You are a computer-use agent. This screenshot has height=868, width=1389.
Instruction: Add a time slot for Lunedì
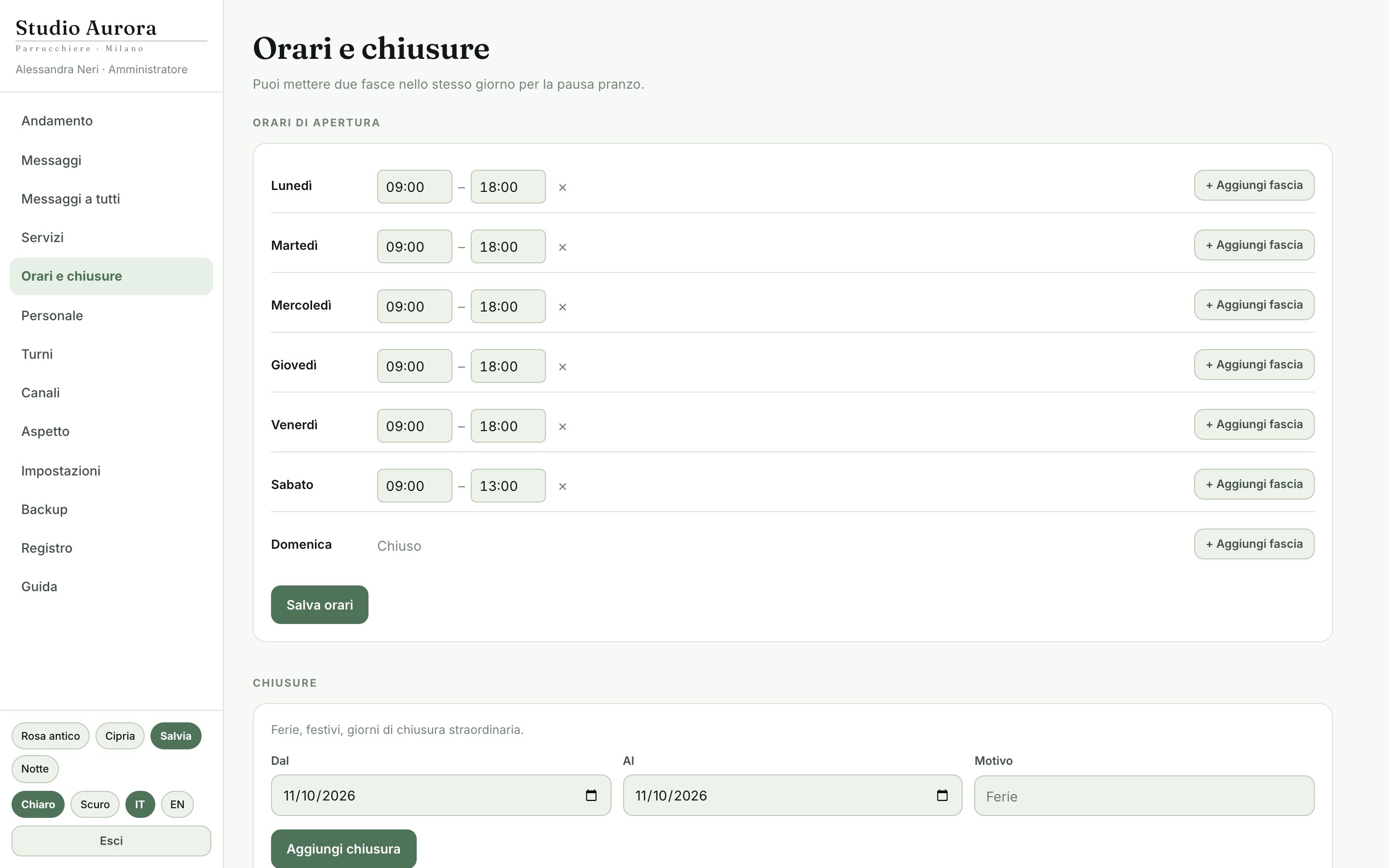pyautogui.click(x=1254, y=185)
